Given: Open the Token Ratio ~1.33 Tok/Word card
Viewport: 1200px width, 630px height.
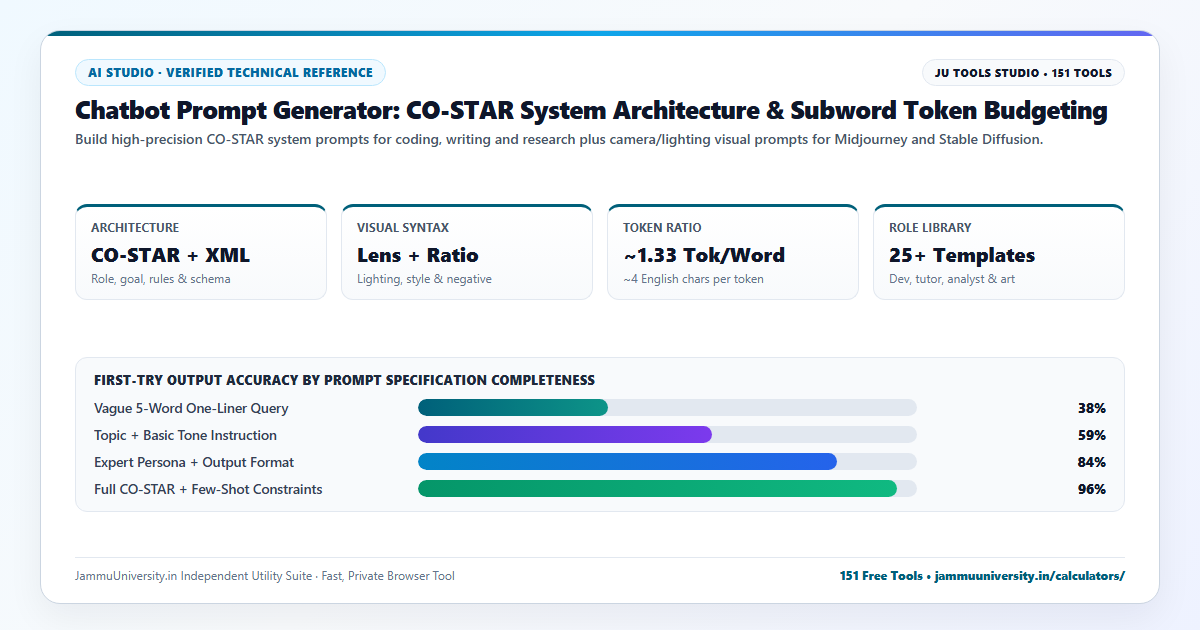Looking at the screenshot, I should click(x=733, y=252).
